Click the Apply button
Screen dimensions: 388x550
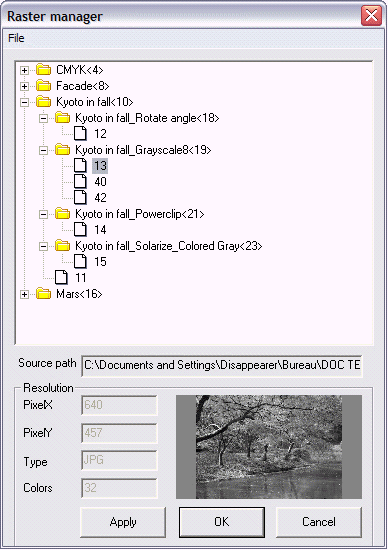123,522
